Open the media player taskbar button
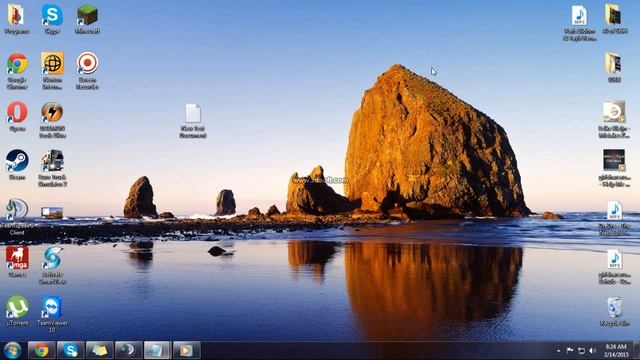The width and height of the screenshot is (640, 360). click(187, 350)
